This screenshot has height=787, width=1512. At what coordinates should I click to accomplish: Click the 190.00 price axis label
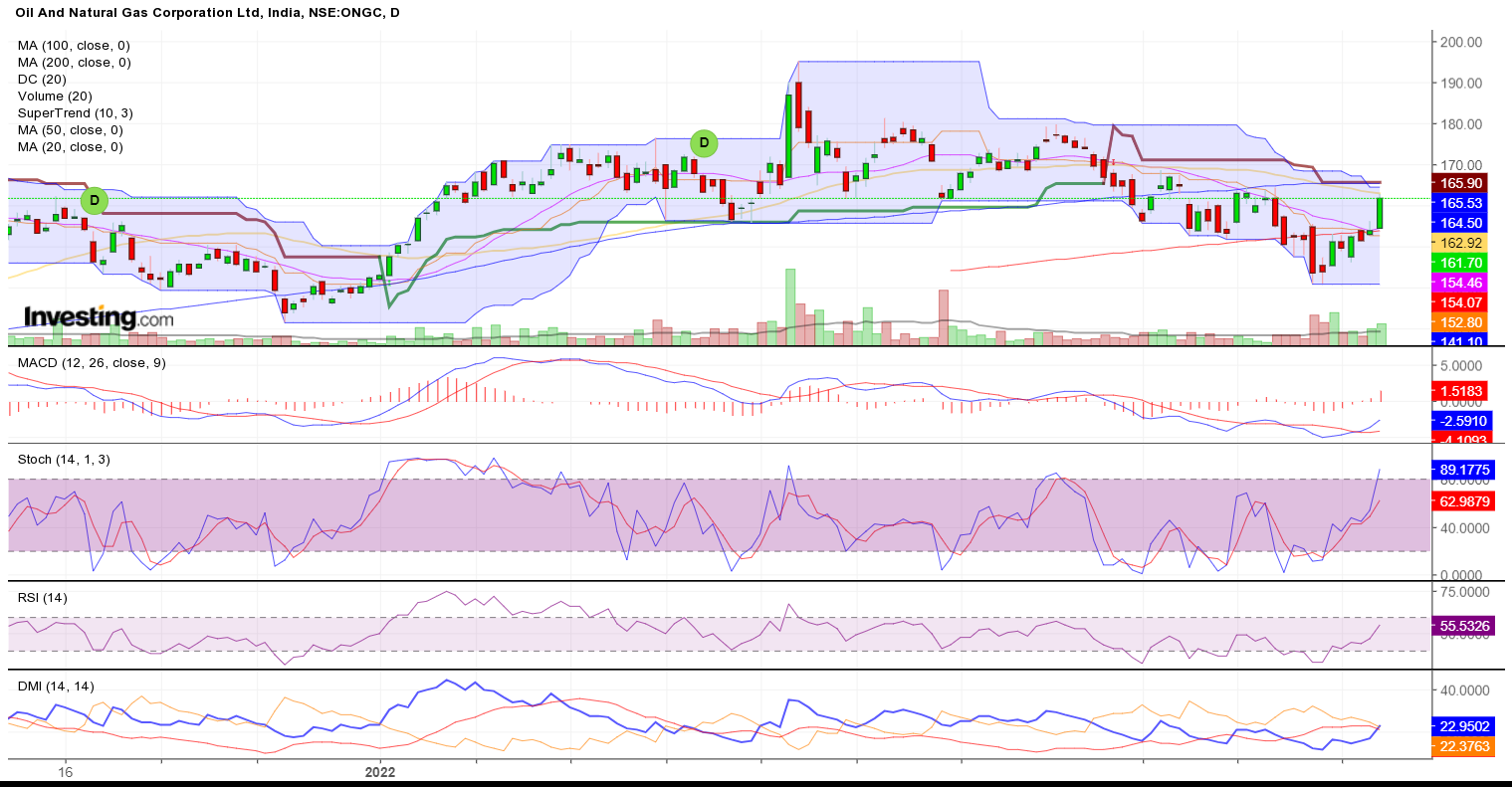(1460, 84)
